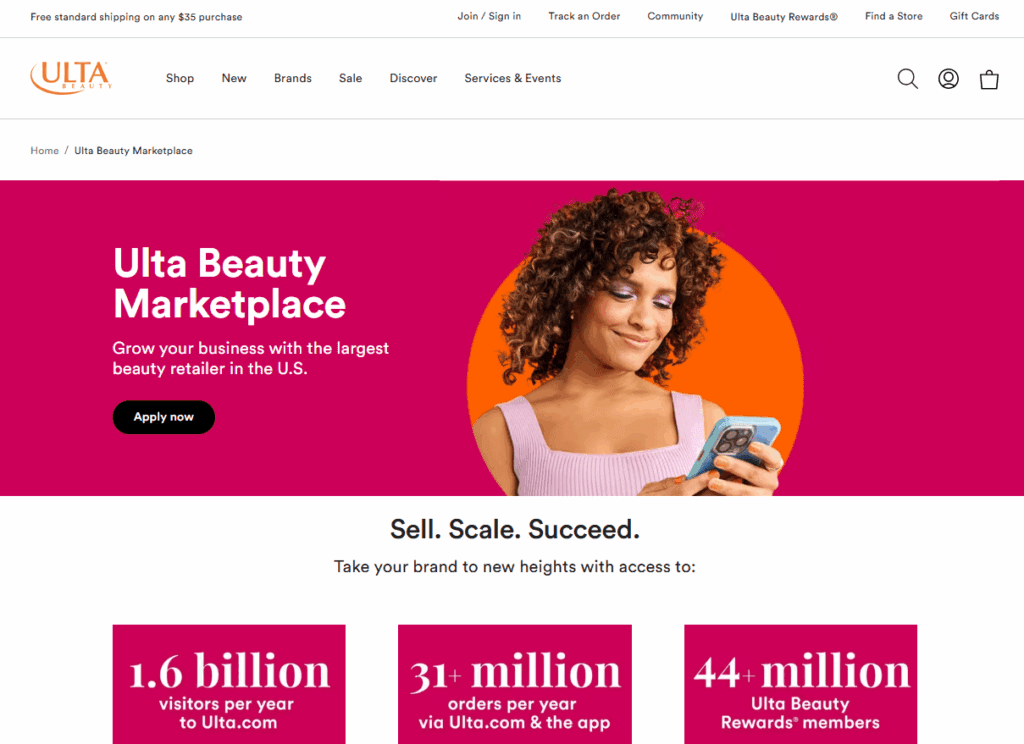Open the search magnifier icon
Screen dimensions: 1024x744
(907, 78)
